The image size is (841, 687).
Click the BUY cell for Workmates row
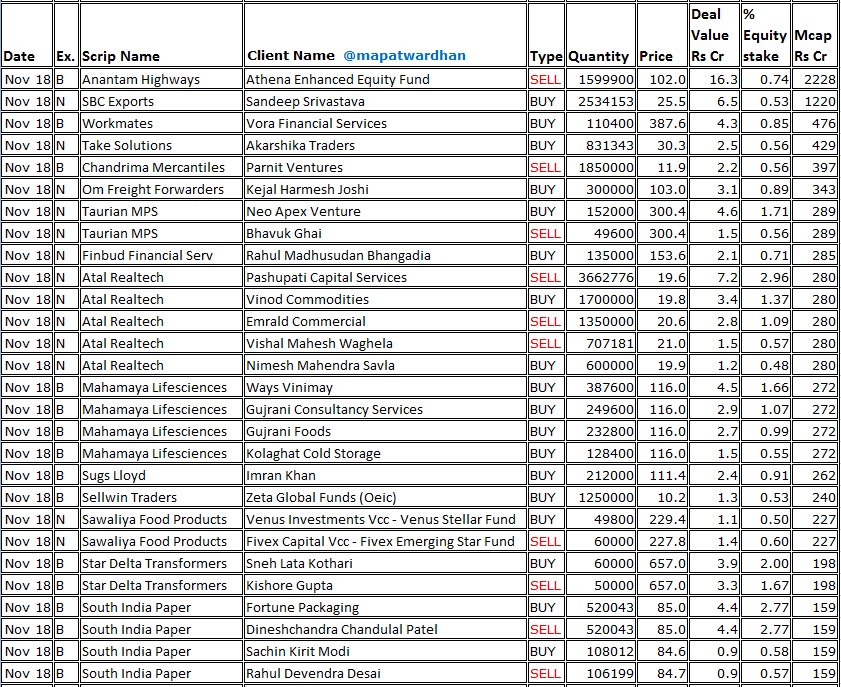[x=546, y=122]
